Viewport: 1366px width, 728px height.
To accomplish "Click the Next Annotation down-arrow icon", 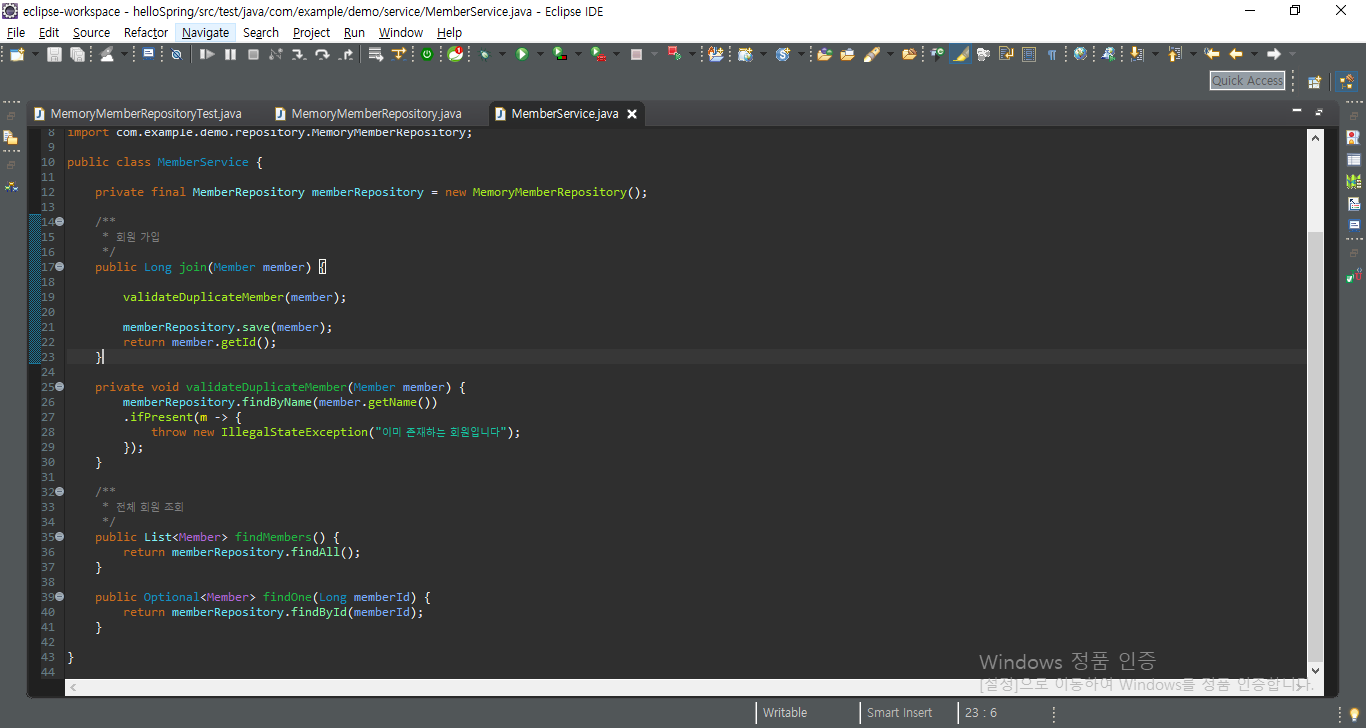I will click(x=1135, y=54).
